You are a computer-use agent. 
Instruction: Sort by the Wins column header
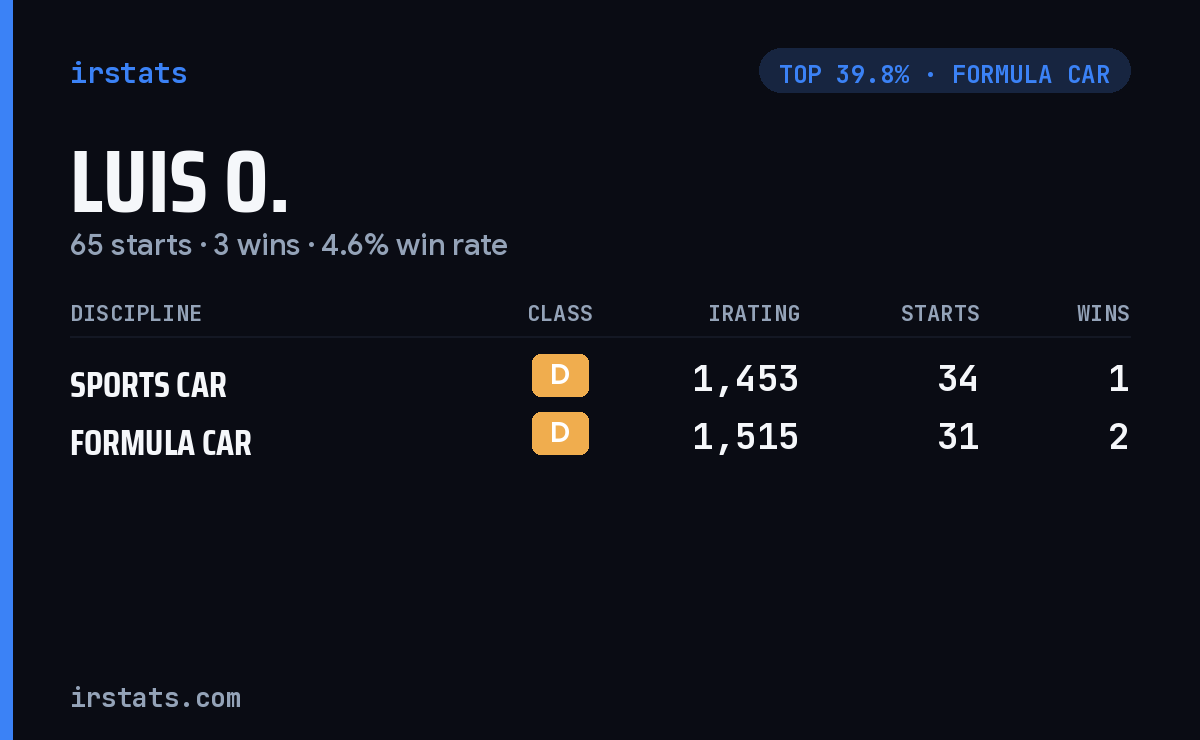pyautogui.click(x=1103, y=314)
